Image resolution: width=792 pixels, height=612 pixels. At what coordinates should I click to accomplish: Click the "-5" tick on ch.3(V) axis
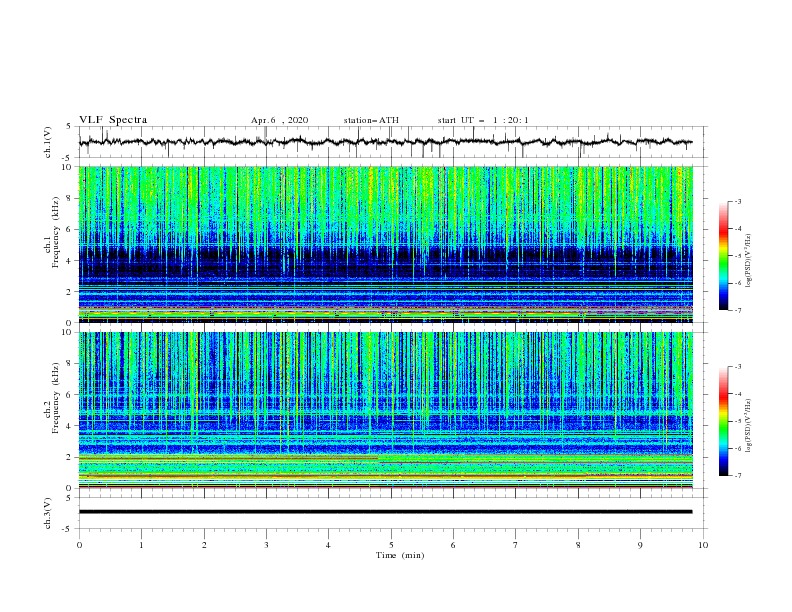point(68,529)
